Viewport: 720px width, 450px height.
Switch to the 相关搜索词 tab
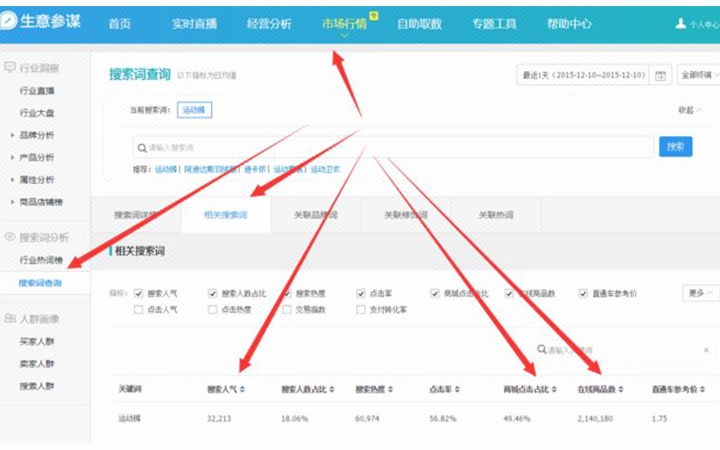pos(226,215)
